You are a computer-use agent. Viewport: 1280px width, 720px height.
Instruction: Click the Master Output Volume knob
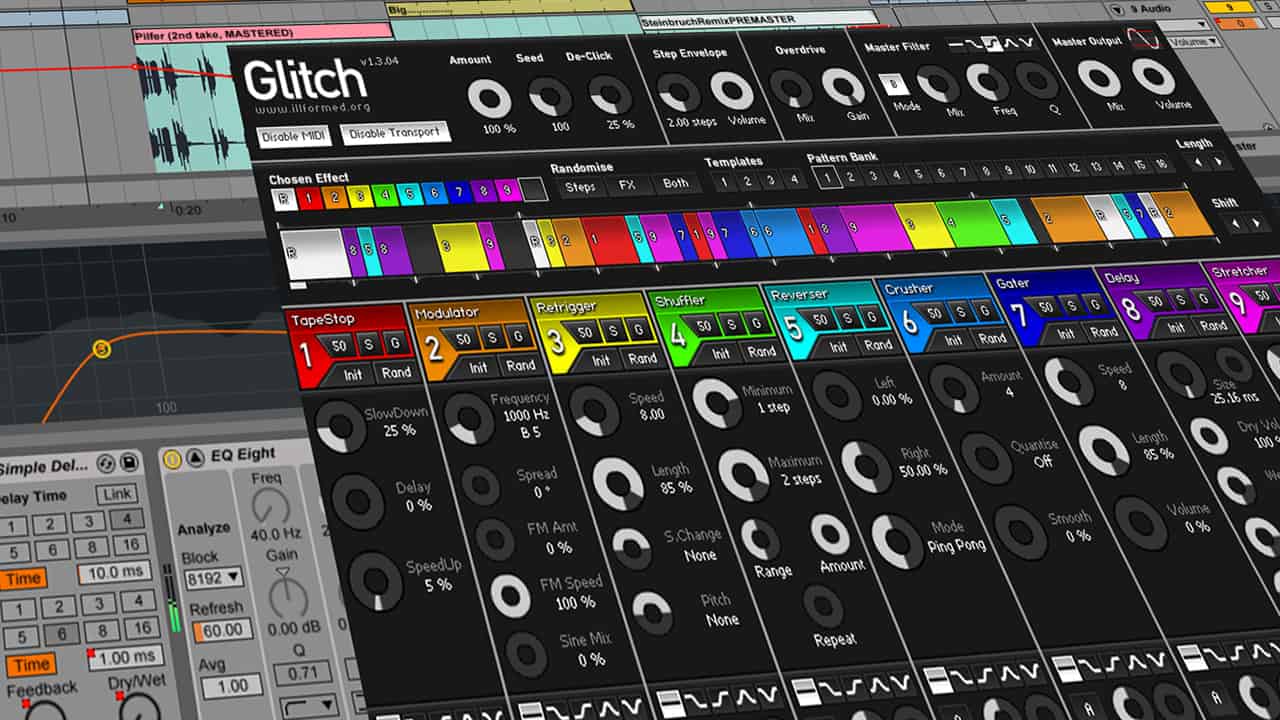[x=1154, y=77]
